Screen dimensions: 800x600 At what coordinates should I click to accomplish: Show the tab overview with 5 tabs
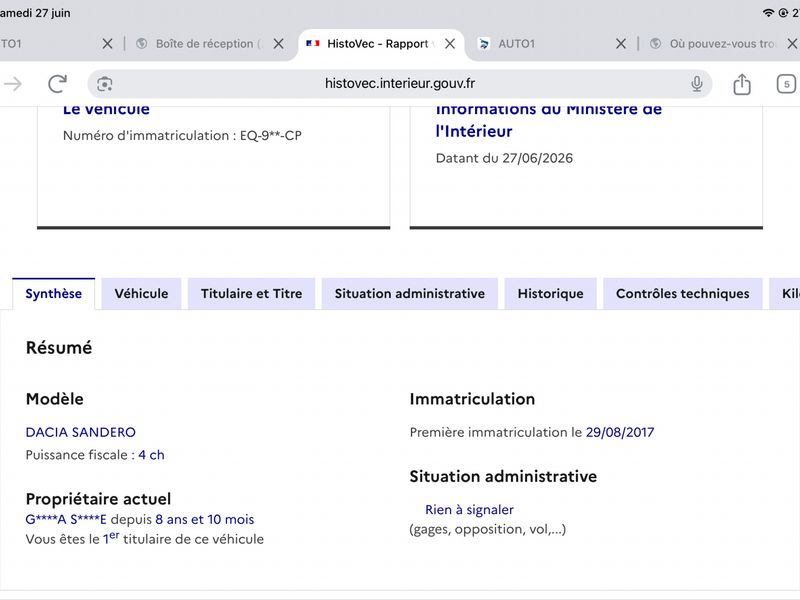[x=786, y=84]
